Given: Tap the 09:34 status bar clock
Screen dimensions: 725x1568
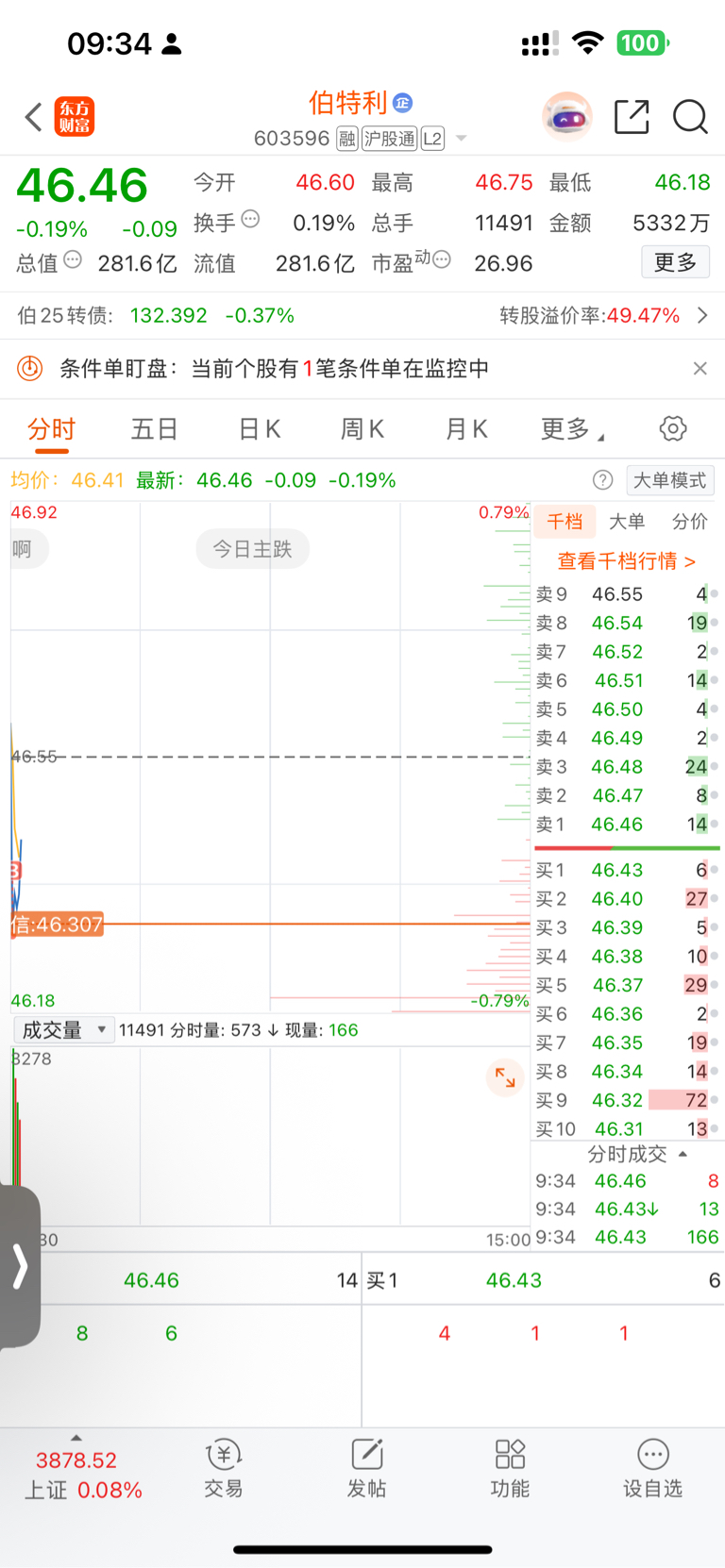Looking at the screenshot, I should pos(110,43).
